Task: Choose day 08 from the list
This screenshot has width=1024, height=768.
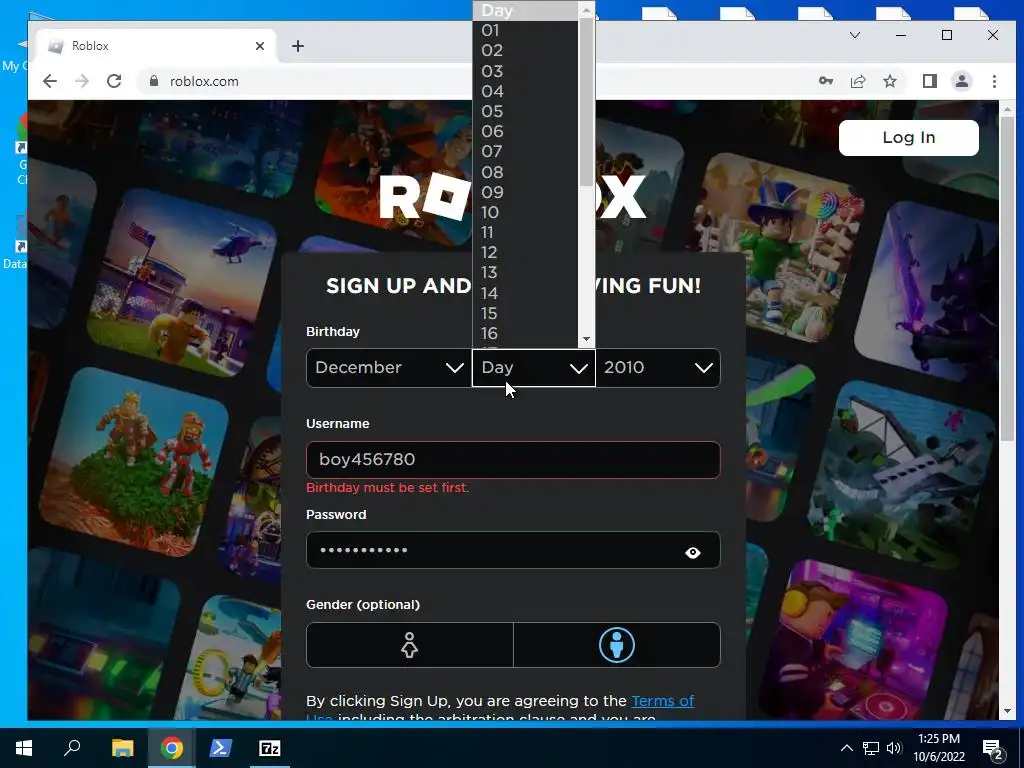Action: click(x=525, y=172)
